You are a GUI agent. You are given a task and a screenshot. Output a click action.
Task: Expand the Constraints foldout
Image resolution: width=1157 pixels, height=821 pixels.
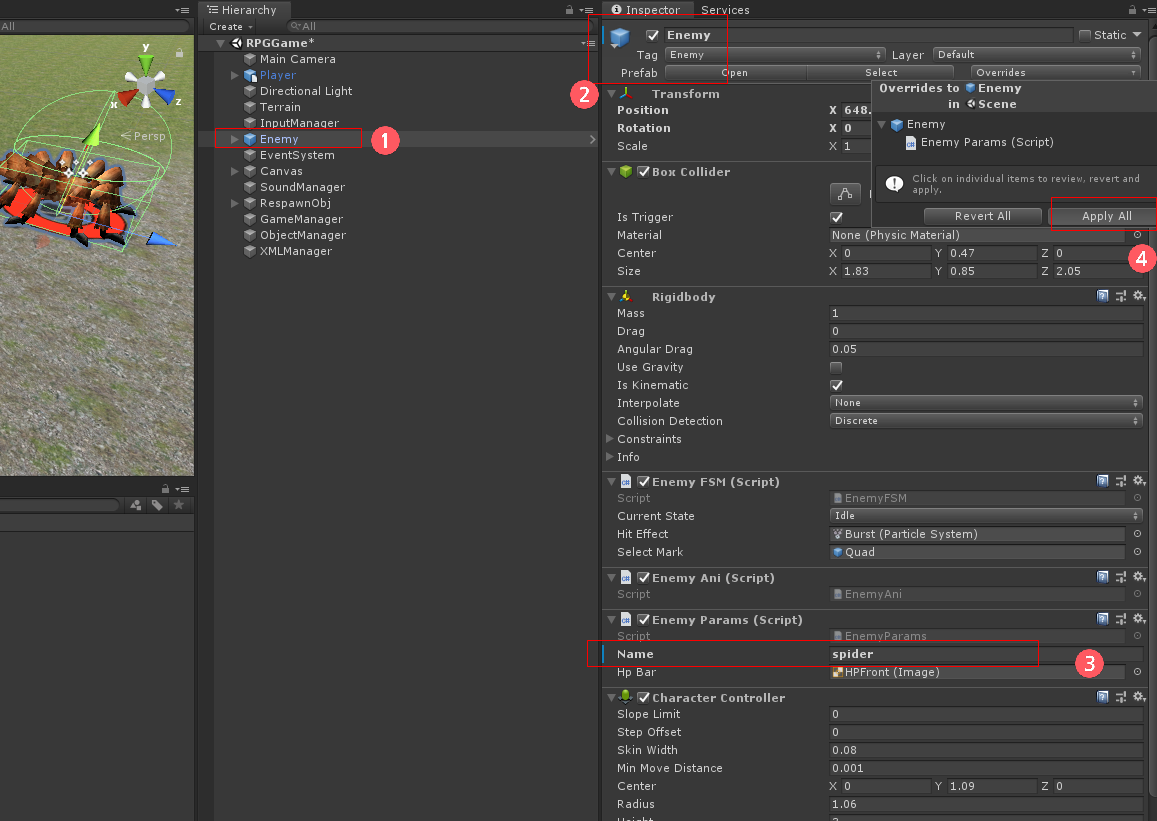pos(610,439)
